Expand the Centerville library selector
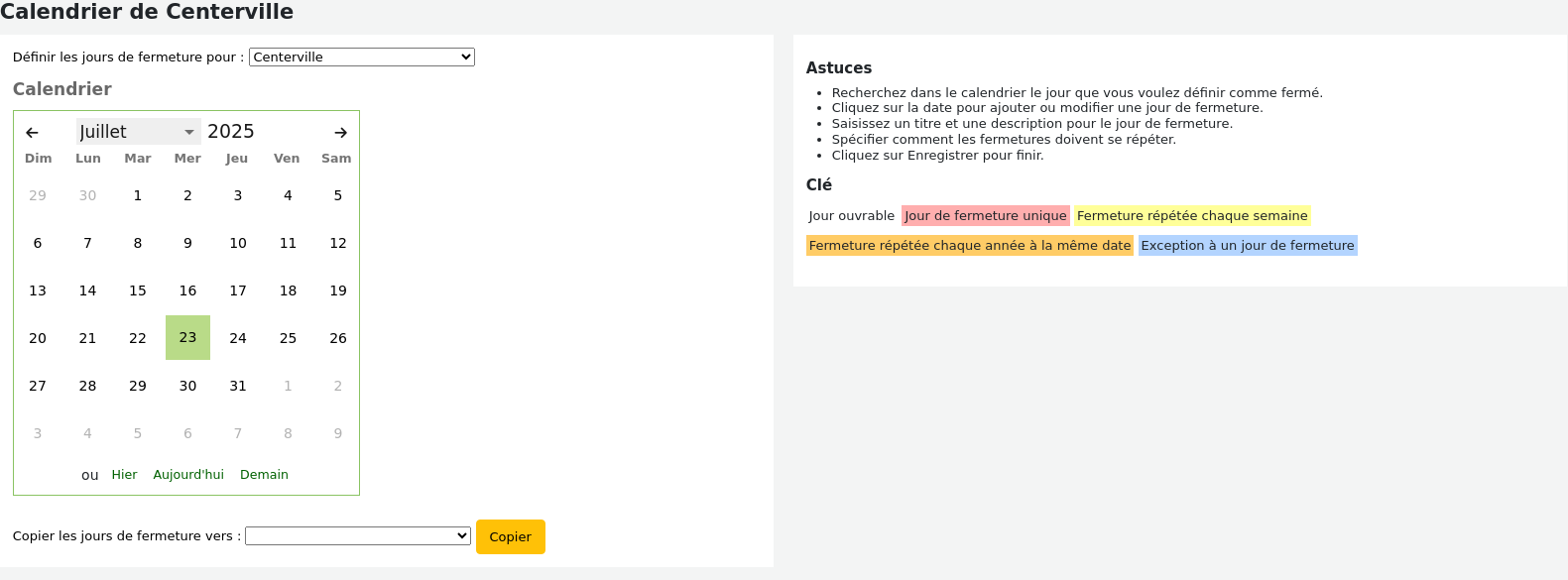This screenshot has width=1568, height=580. point(361,58)
